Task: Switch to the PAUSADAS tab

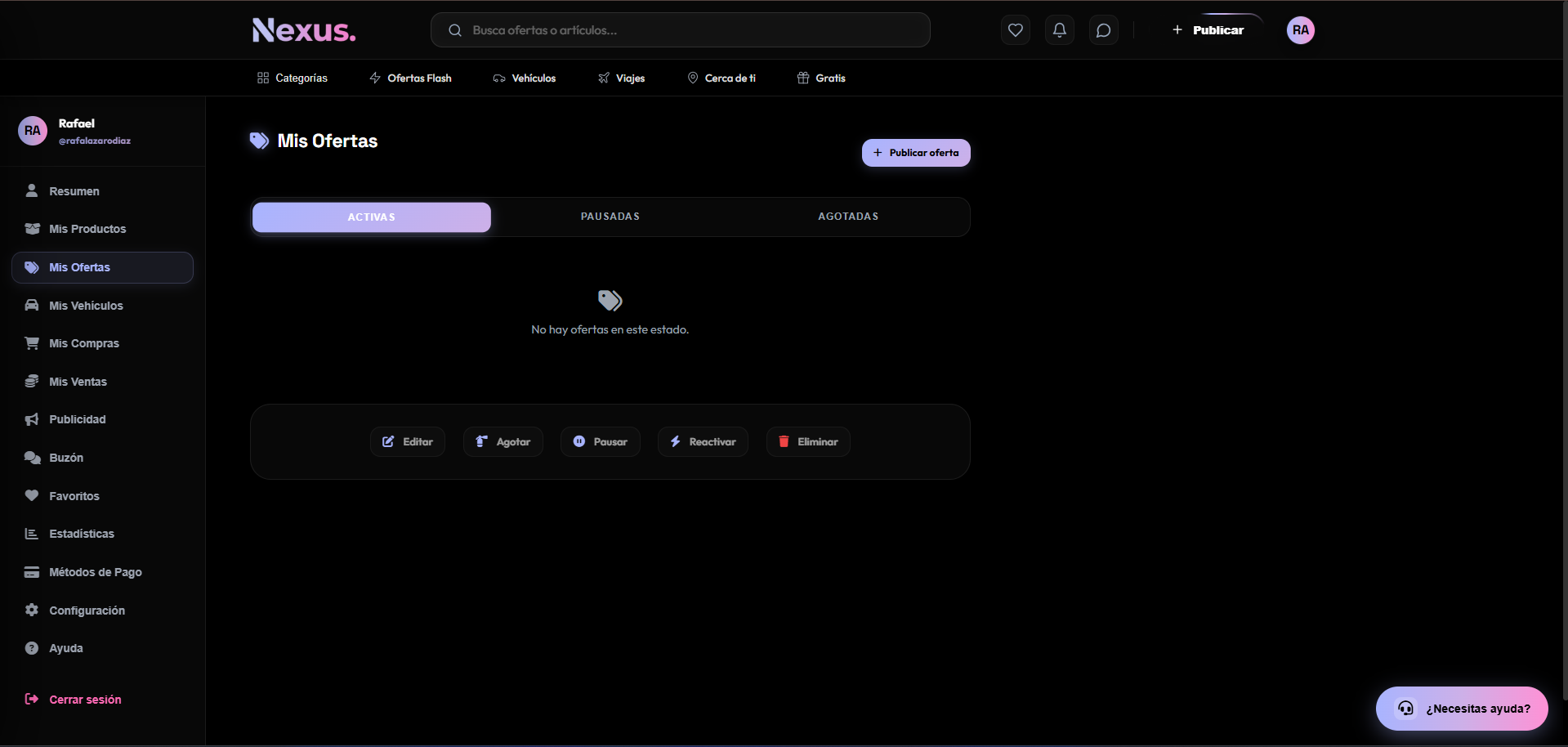Action: tap(610, 217)
